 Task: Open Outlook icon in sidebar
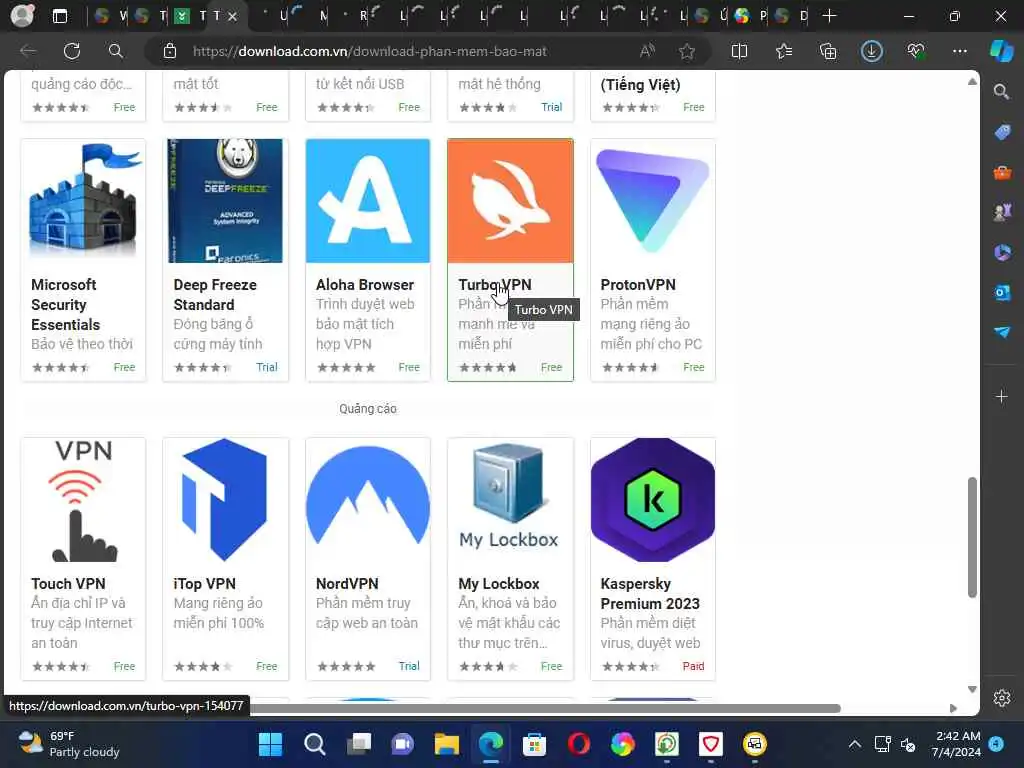(x=1002, y=293)
